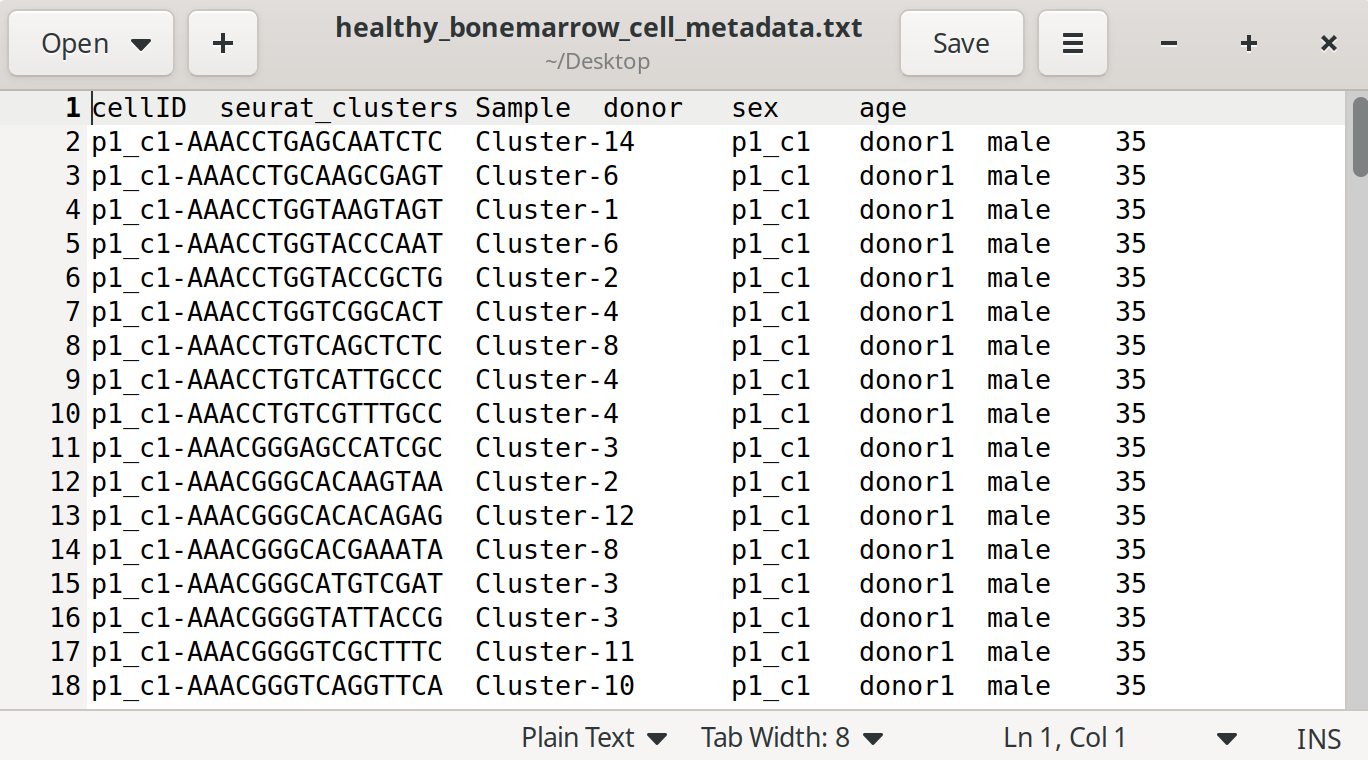Expand the Ln 1, Col 1 position menu
1368x760 pixels.
pos(1226,739)
